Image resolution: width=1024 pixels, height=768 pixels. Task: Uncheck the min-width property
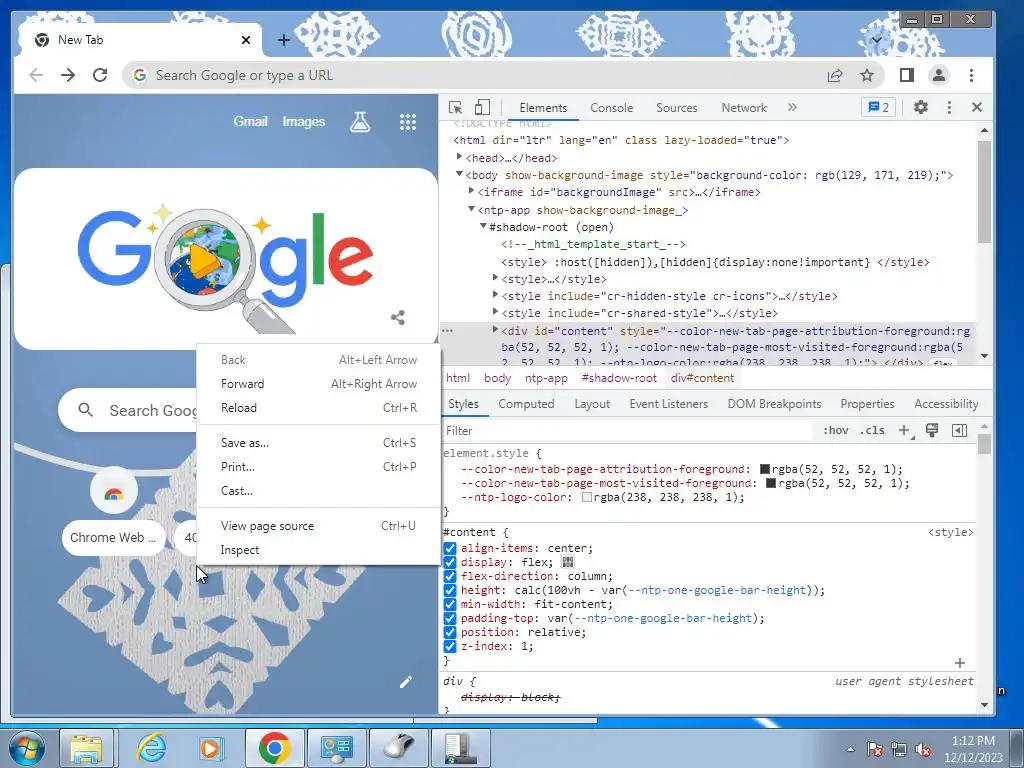click(450, 604)
